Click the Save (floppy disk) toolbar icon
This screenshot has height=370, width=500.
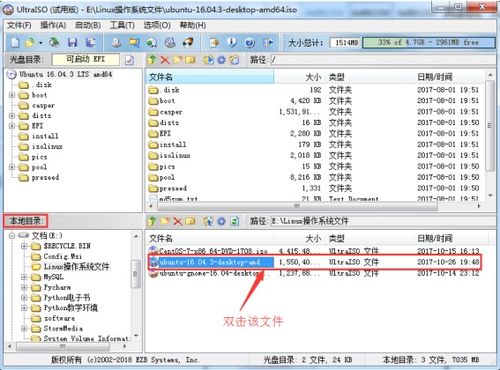(72, 43)
